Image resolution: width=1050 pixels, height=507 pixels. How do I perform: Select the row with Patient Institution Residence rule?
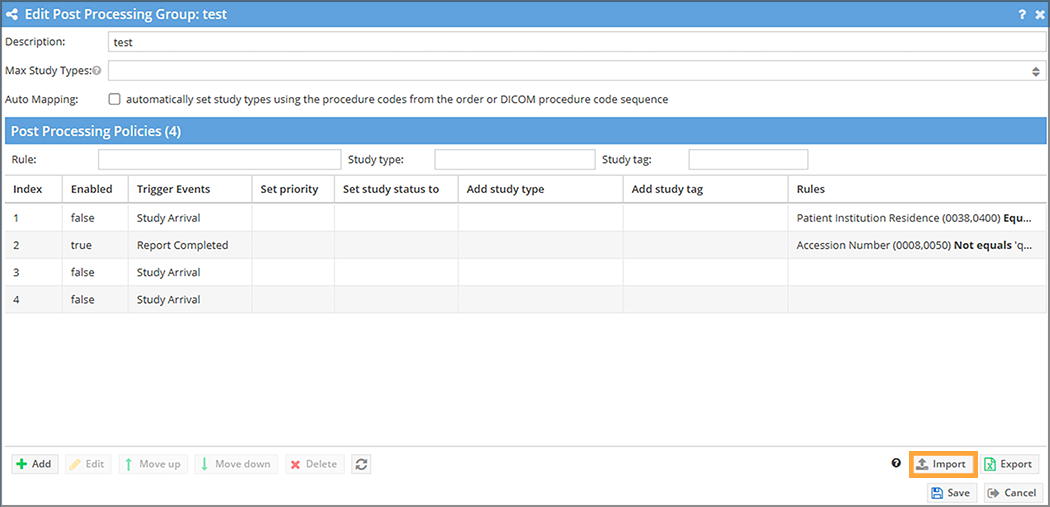(400, 217)
